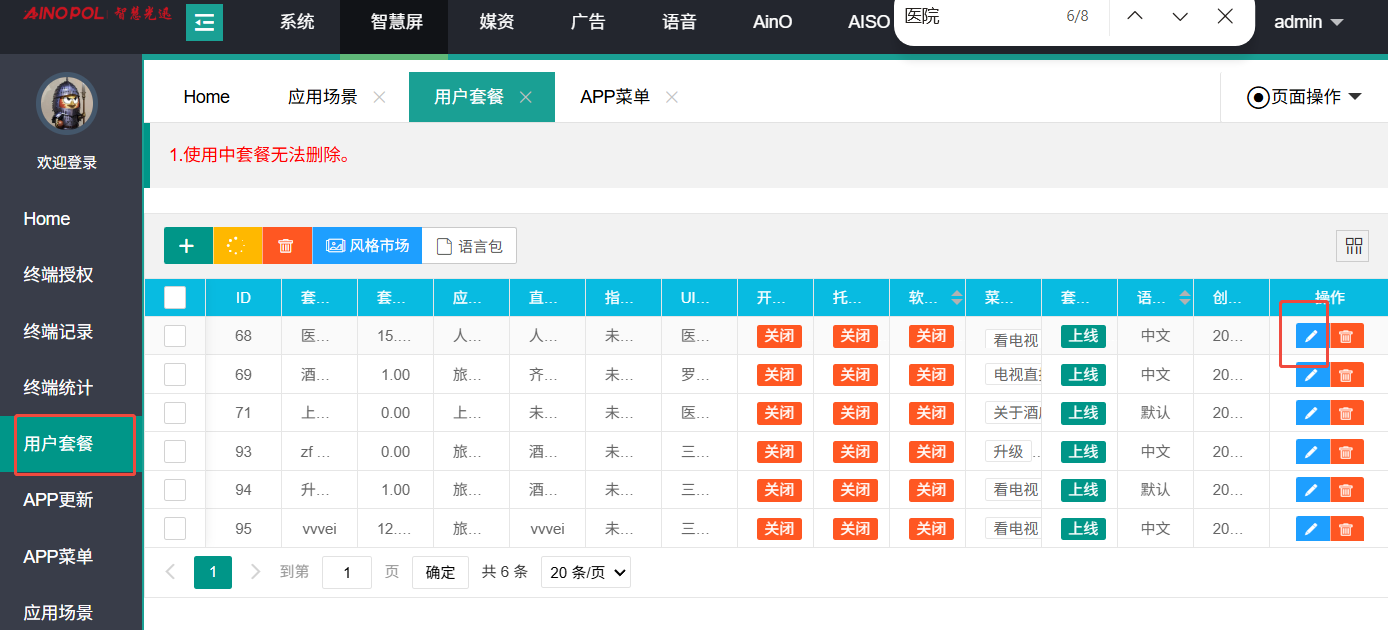Check the checkbox for row ID 93
The width and height of the screenshot is (1388, 630).
(x=175, y=452)
